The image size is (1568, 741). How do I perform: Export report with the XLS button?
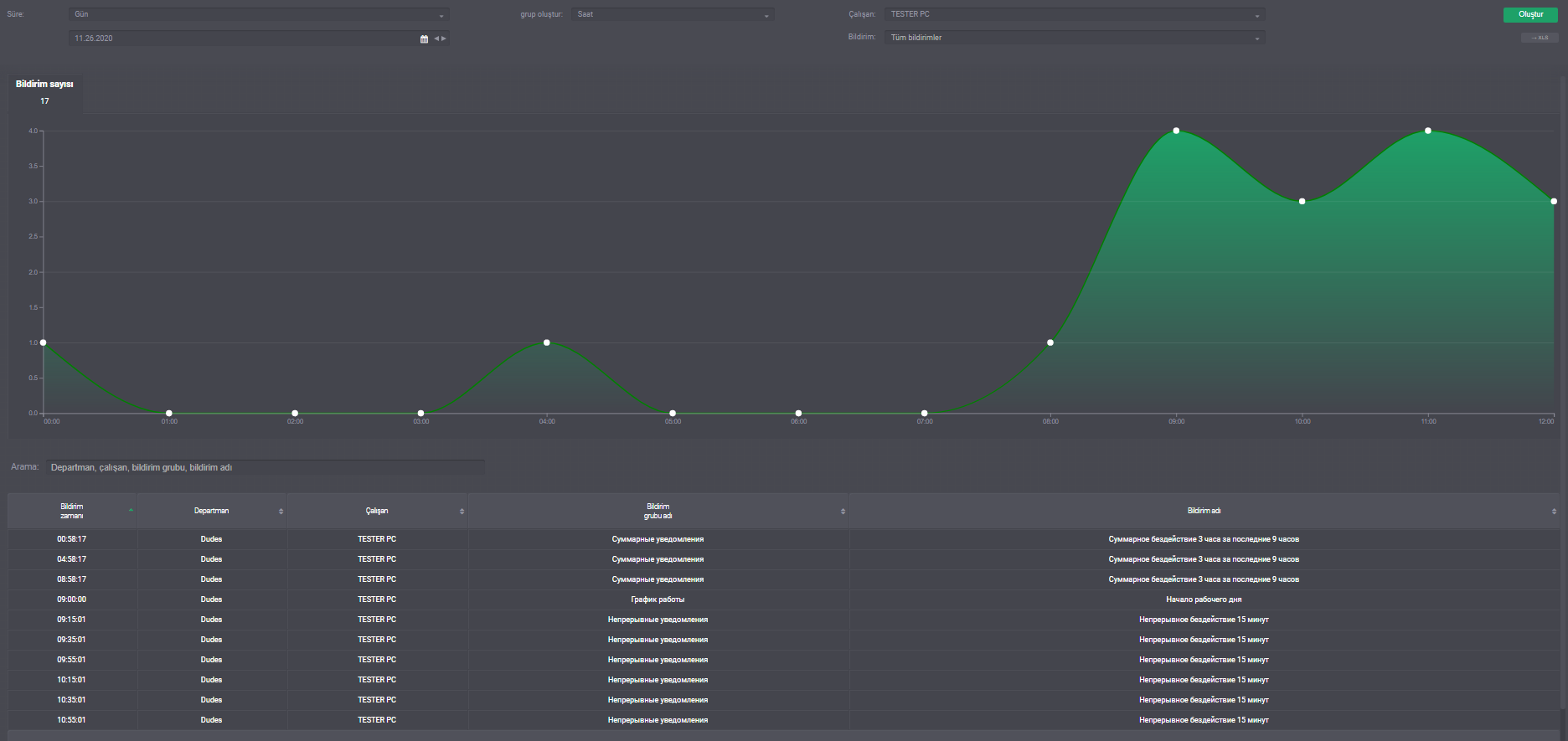point(1540,38)
